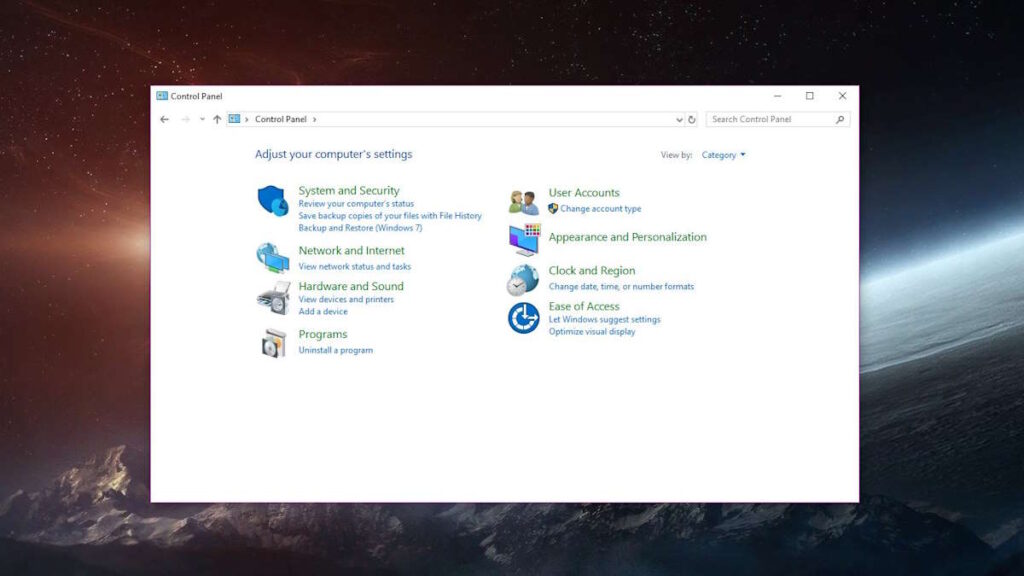The height and width of the screenshot is (576, 1024).
Task: Click the Control Panel icon in address bar
Action: click(x=234, y=119)
